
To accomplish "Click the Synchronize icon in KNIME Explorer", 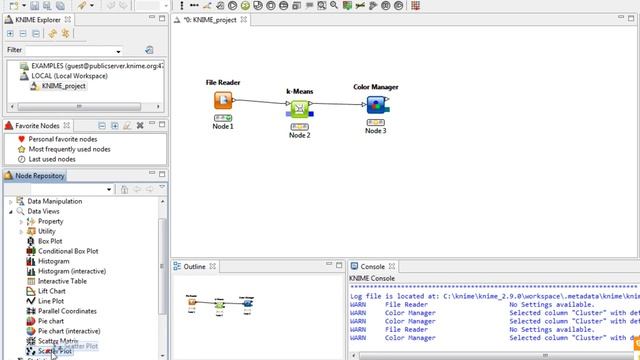I will click(x=65, y=33).
